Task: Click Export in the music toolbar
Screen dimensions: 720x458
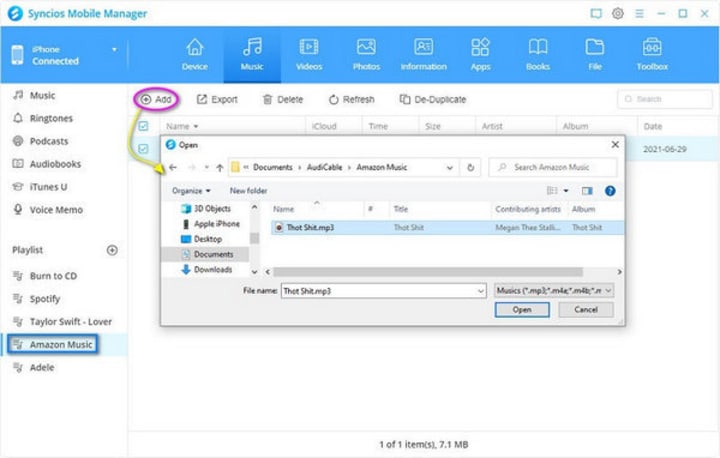Action: point(217,99)
